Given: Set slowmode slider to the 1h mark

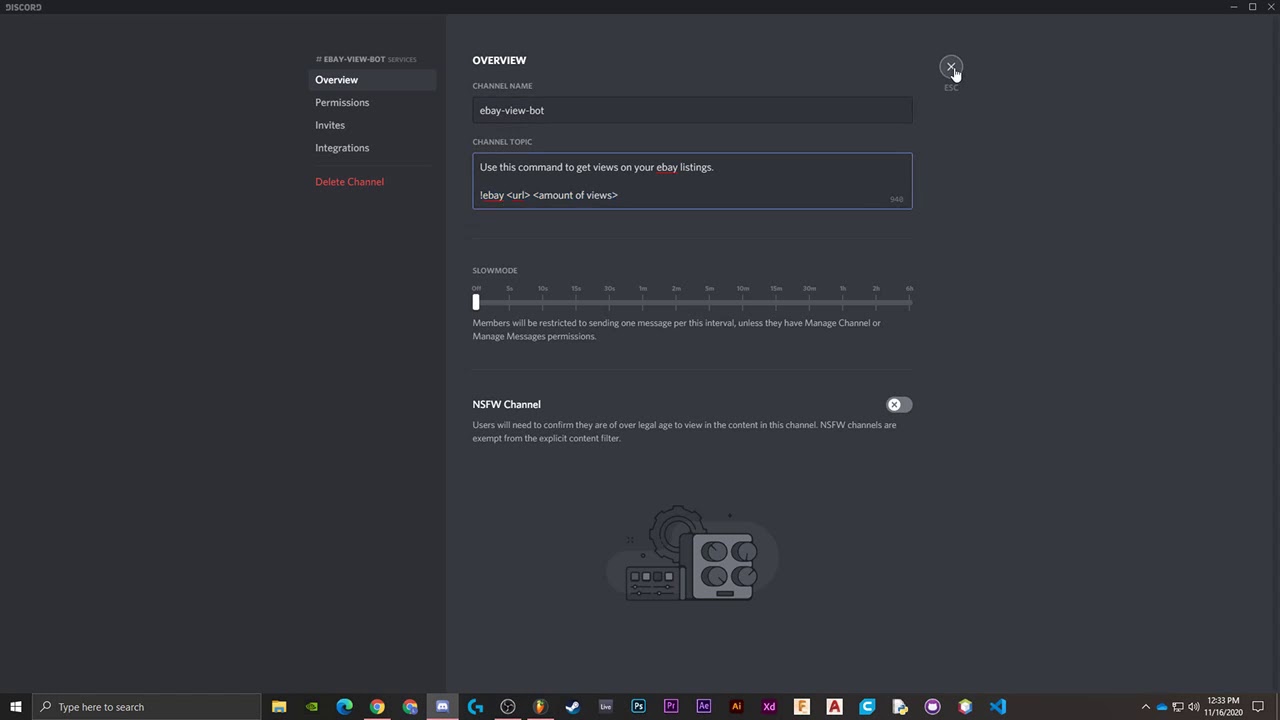Looking at the screenshot, I should click(x=843, y=301).
